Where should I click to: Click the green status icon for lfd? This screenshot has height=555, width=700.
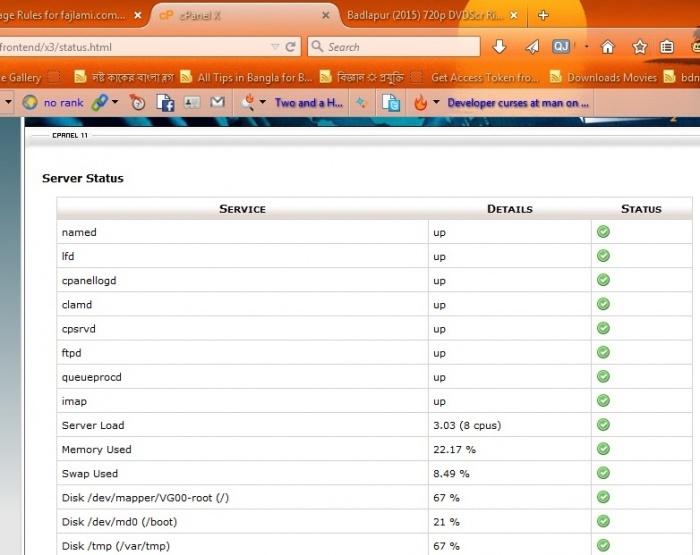pos(604,256)
